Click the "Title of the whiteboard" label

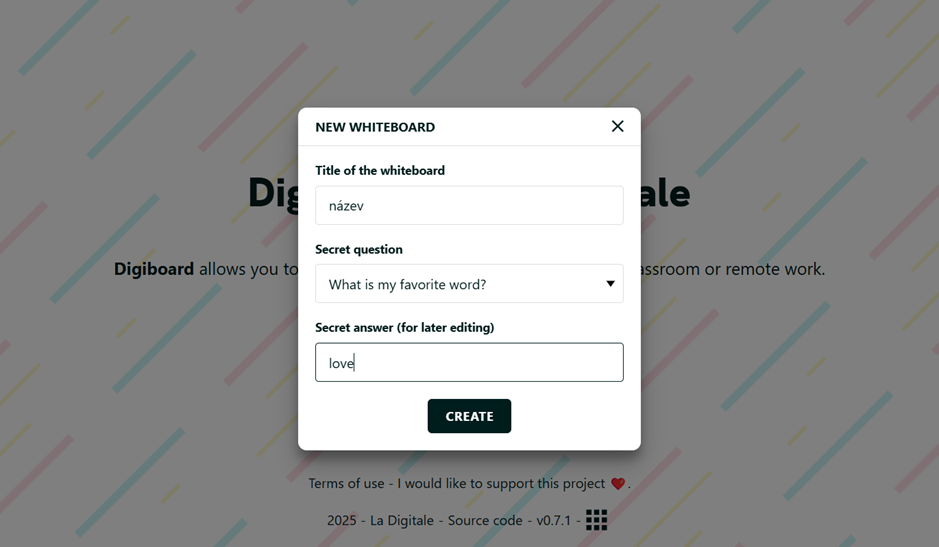click(380, 171)
